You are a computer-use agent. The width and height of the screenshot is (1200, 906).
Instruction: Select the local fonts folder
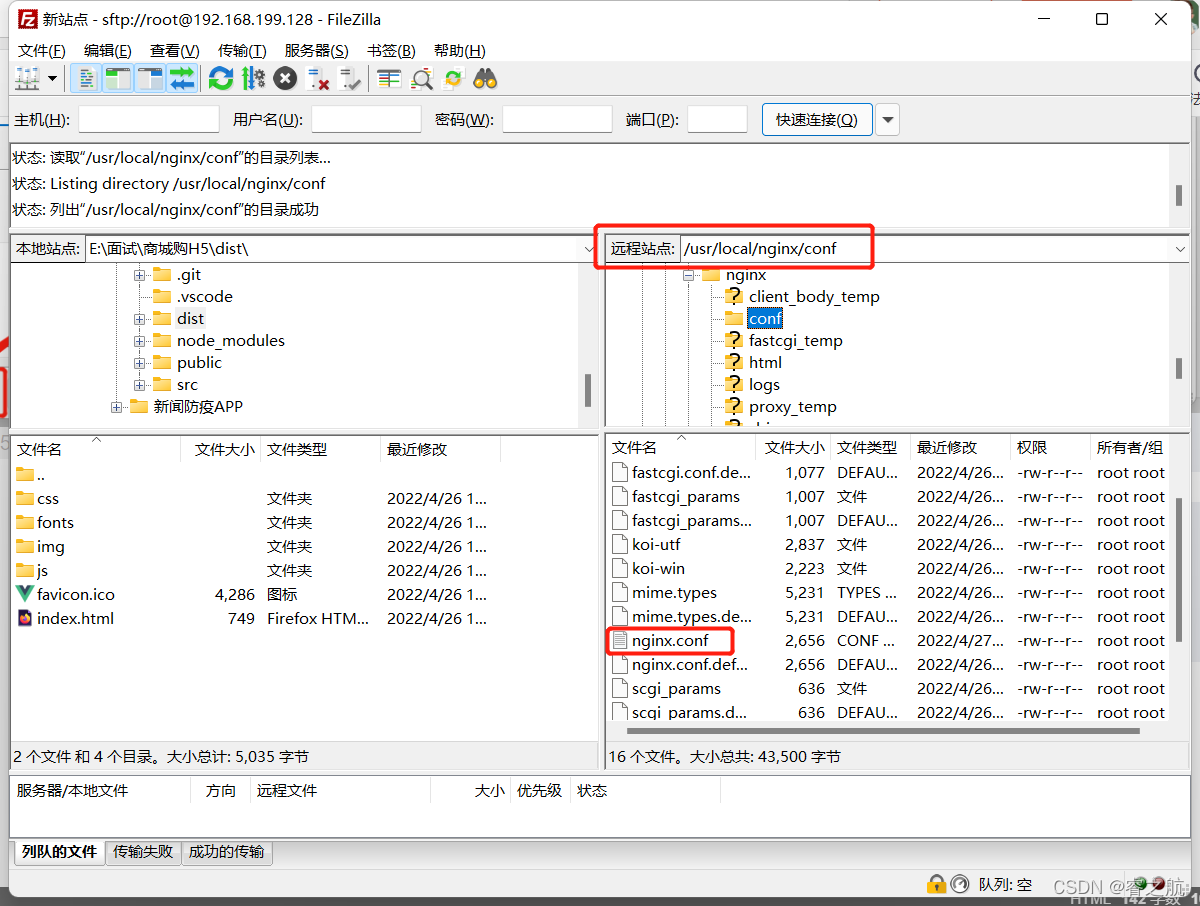[55, 523]
